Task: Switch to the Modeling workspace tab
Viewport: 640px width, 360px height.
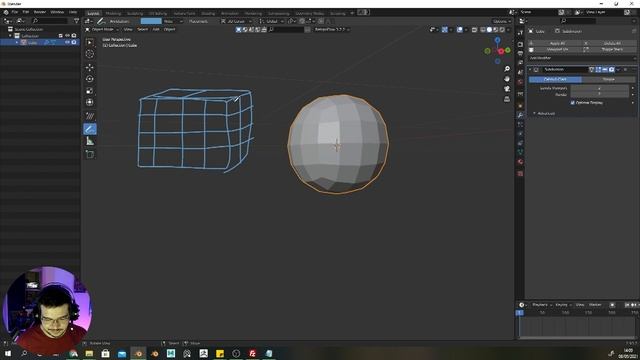Action: pyautogui.click(x=113, y=13)
